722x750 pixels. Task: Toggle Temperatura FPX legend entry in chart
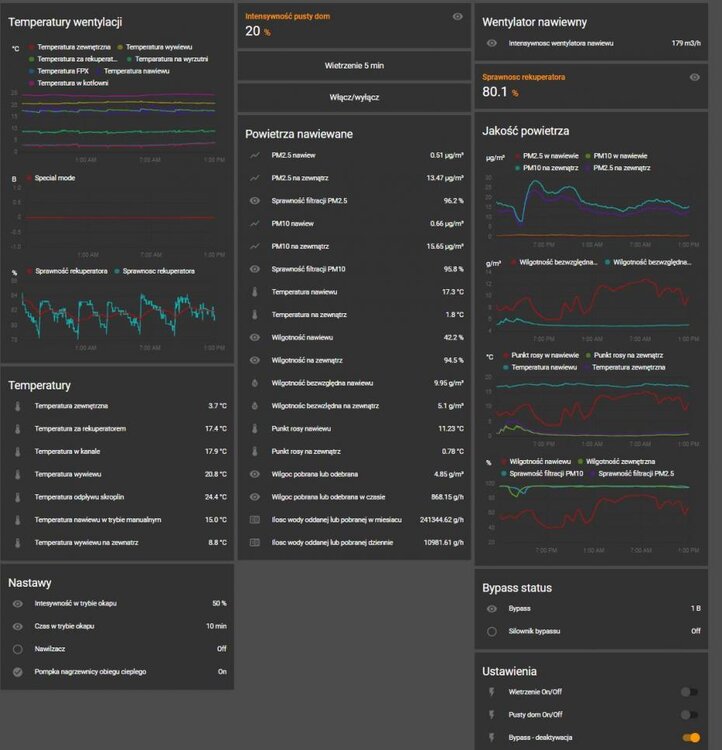(63, 71)
